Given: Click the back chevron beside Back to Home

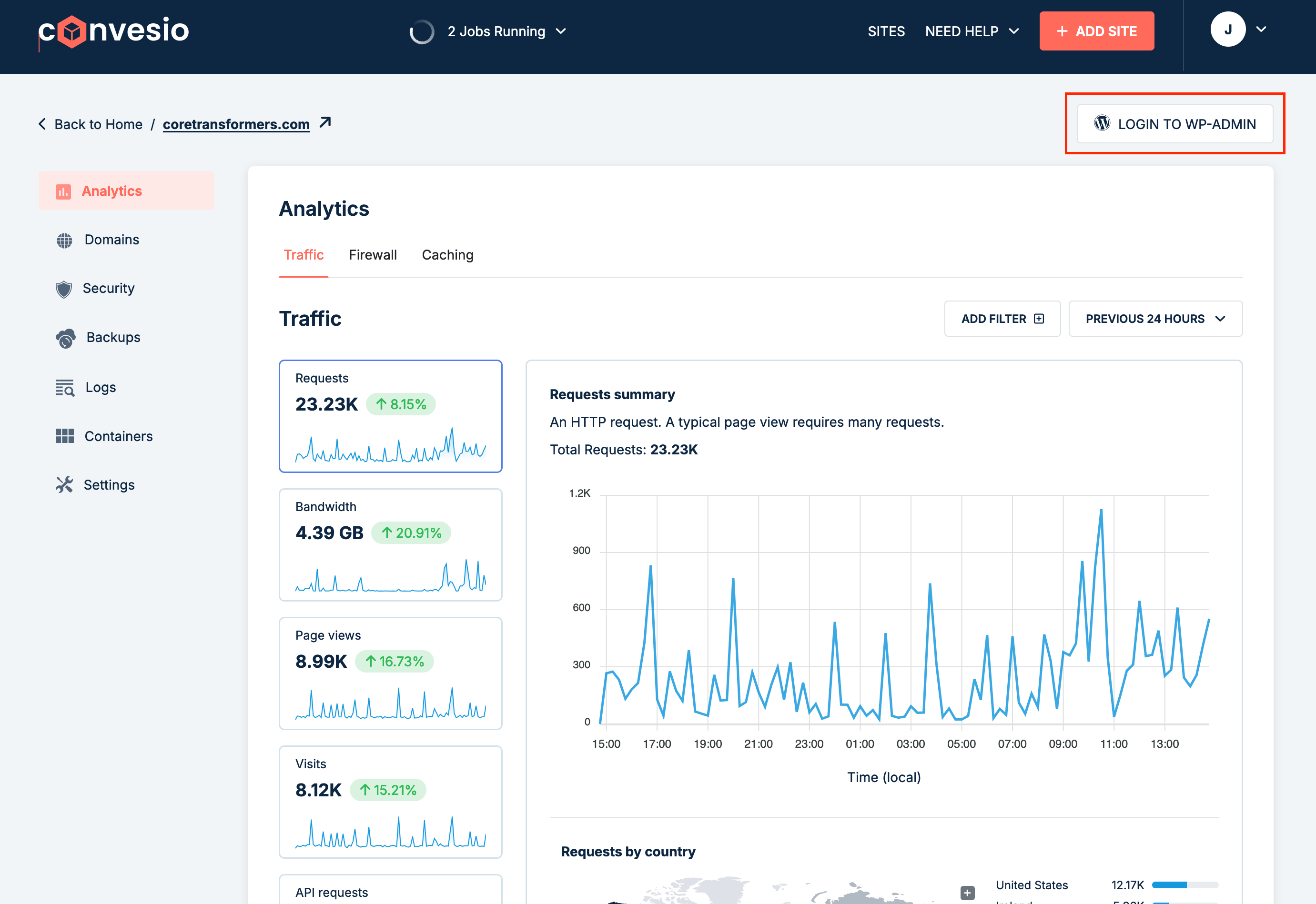Looking at the screenshot, I should click(42, 124).
